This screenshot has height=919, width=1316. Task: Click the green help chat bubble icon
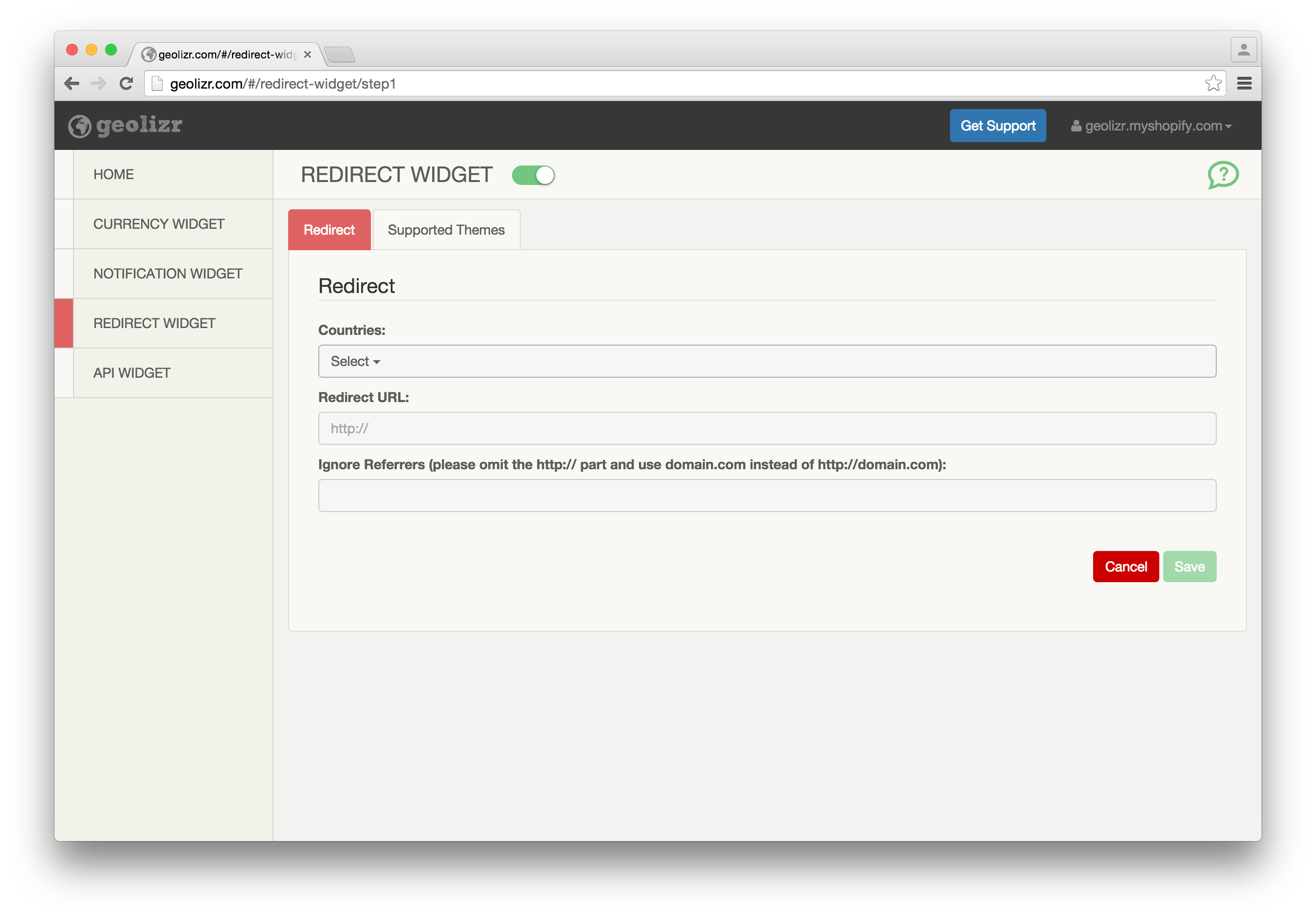[1223, 174]
